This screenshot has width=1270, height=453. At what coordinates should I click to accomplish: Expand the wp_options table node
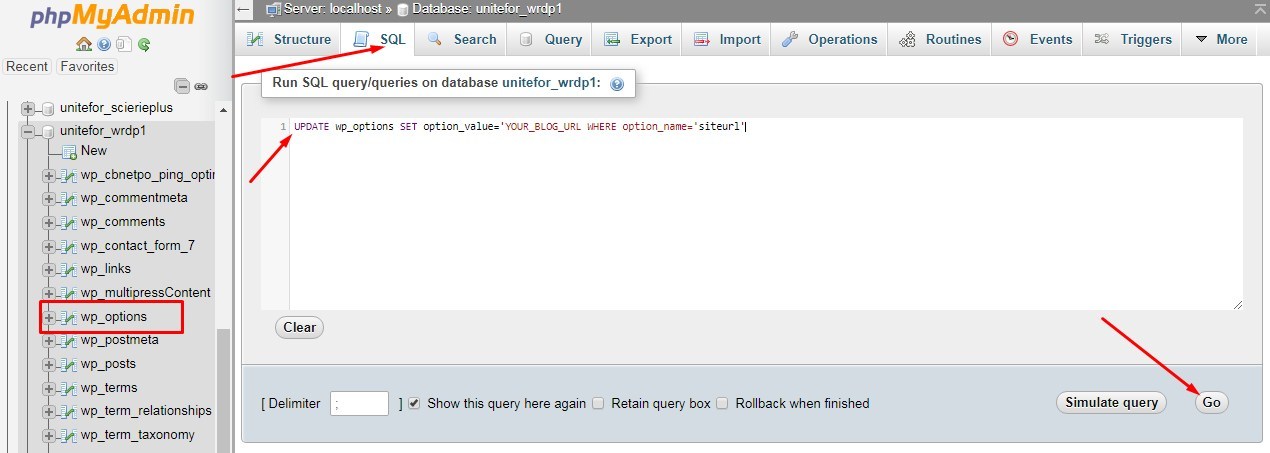(x=48, y=317)
